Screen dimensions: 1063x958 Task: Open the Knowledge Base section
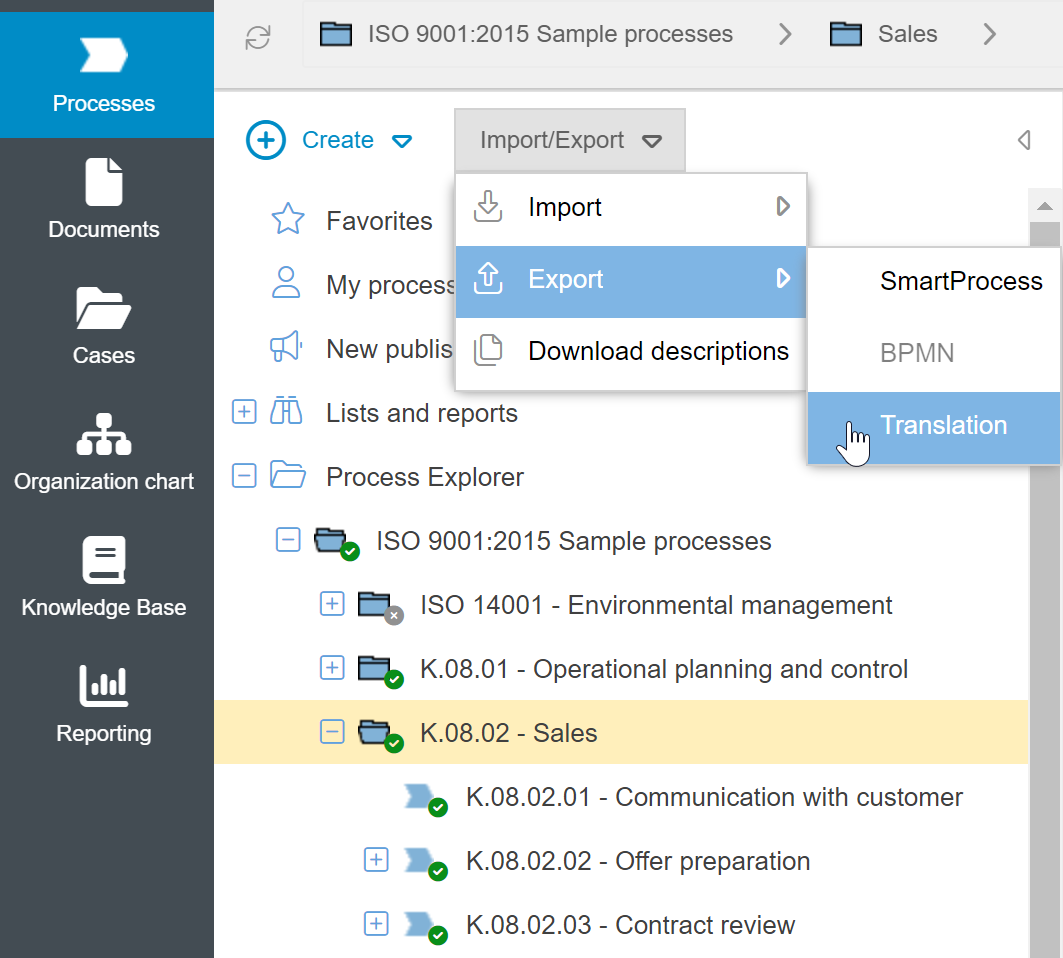(x=104, y=578)
